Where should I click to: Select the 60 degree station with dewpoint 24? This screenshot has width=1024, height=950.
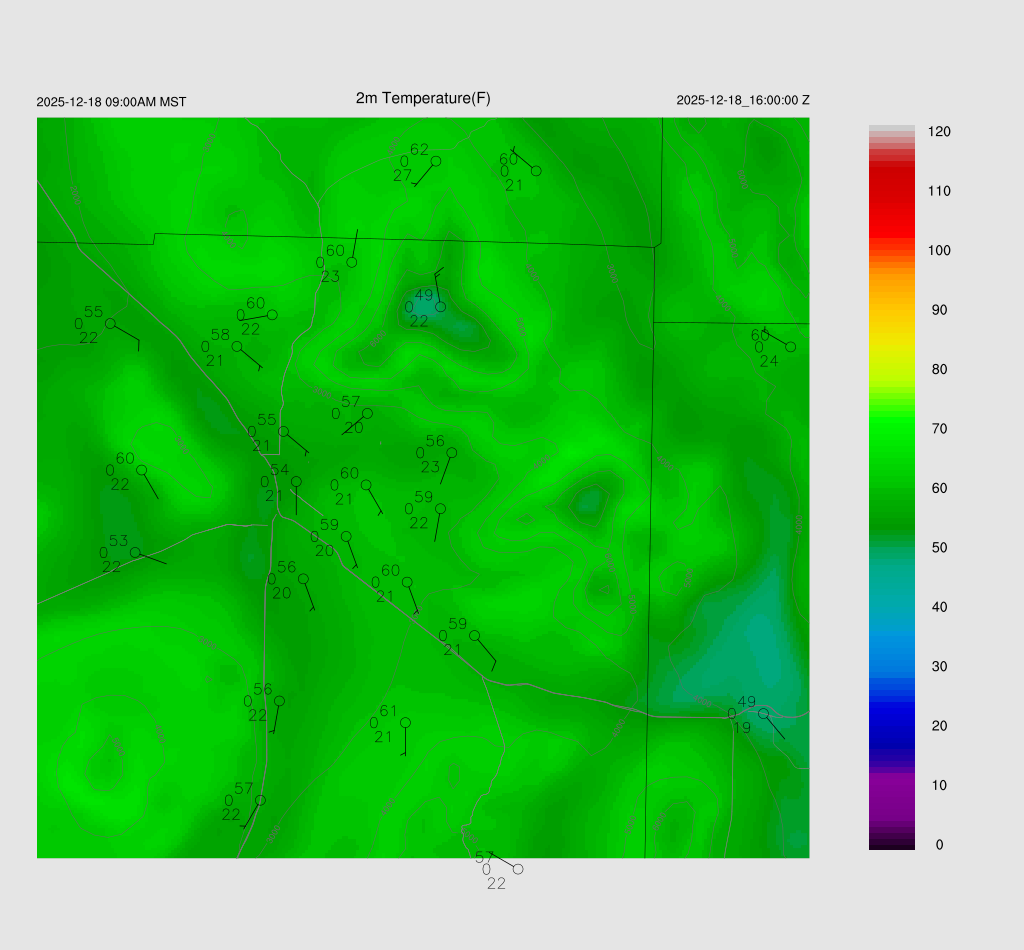790,346
